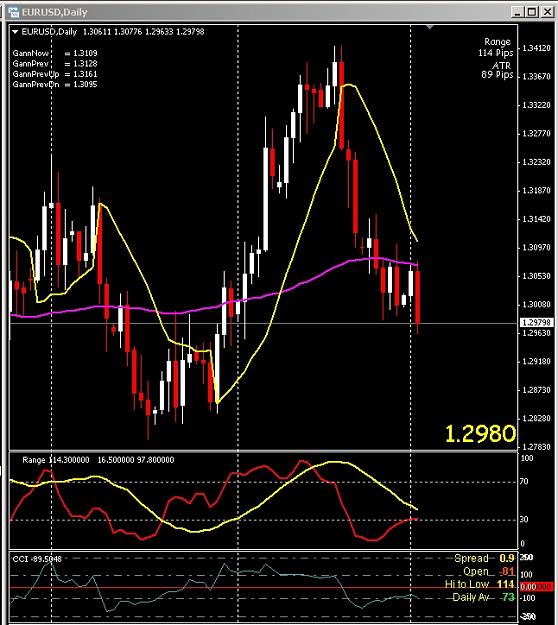Viewport: 558px width, 625px height.
Task: Click the gray chart shift triangle marker
Action: [x=430, y=27]
